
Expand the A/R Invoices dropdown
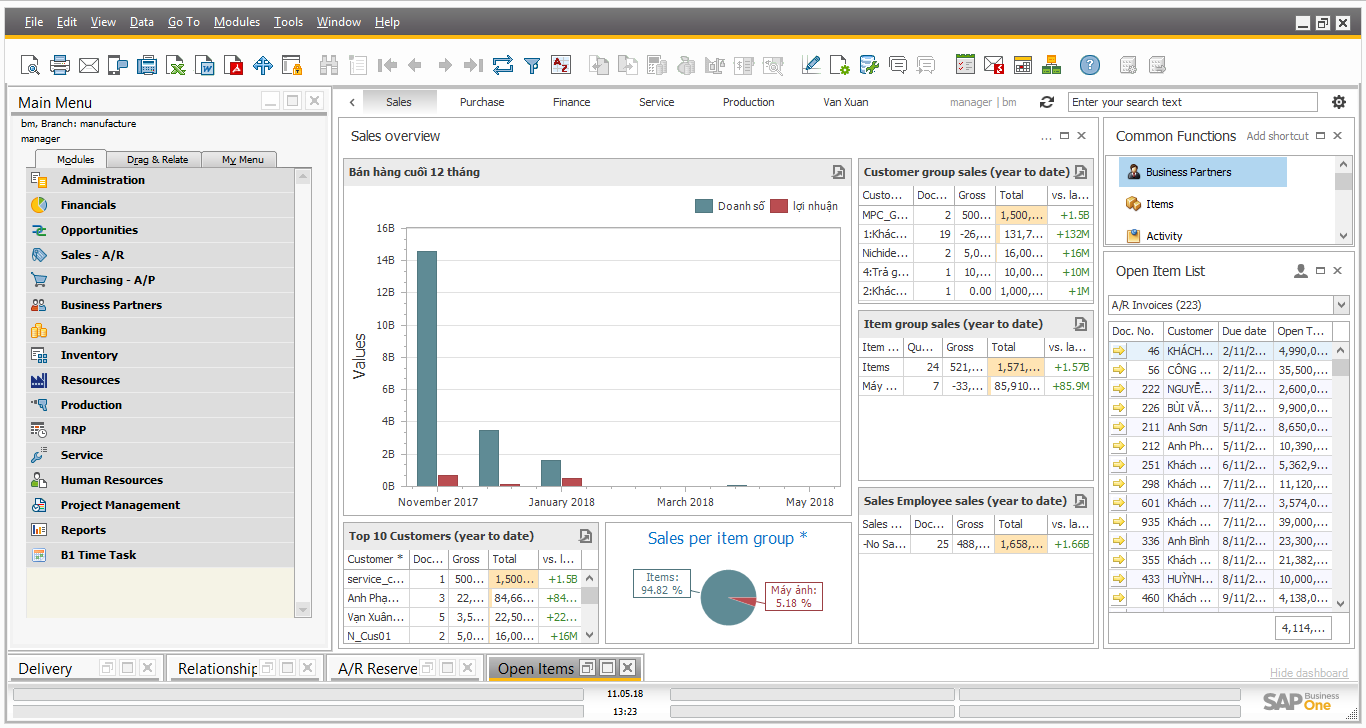1340,305
